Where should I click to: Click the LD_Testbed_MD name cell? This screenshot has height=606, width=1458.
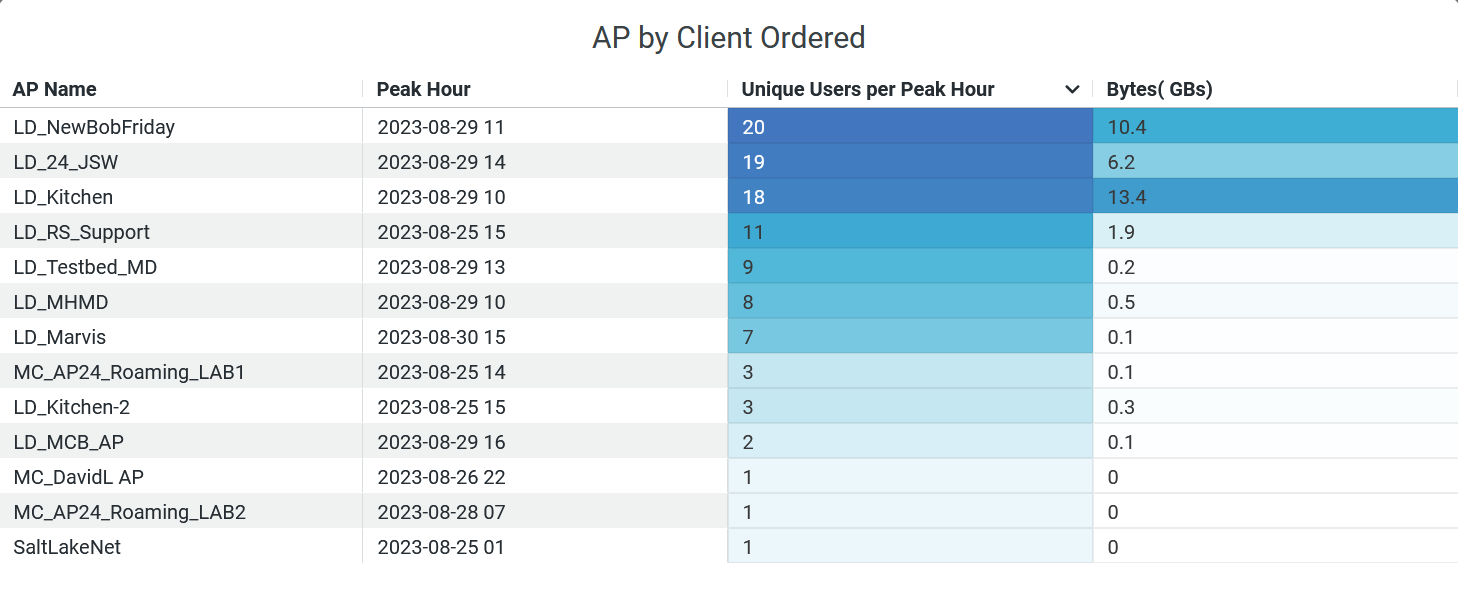(x=85, y=267)
